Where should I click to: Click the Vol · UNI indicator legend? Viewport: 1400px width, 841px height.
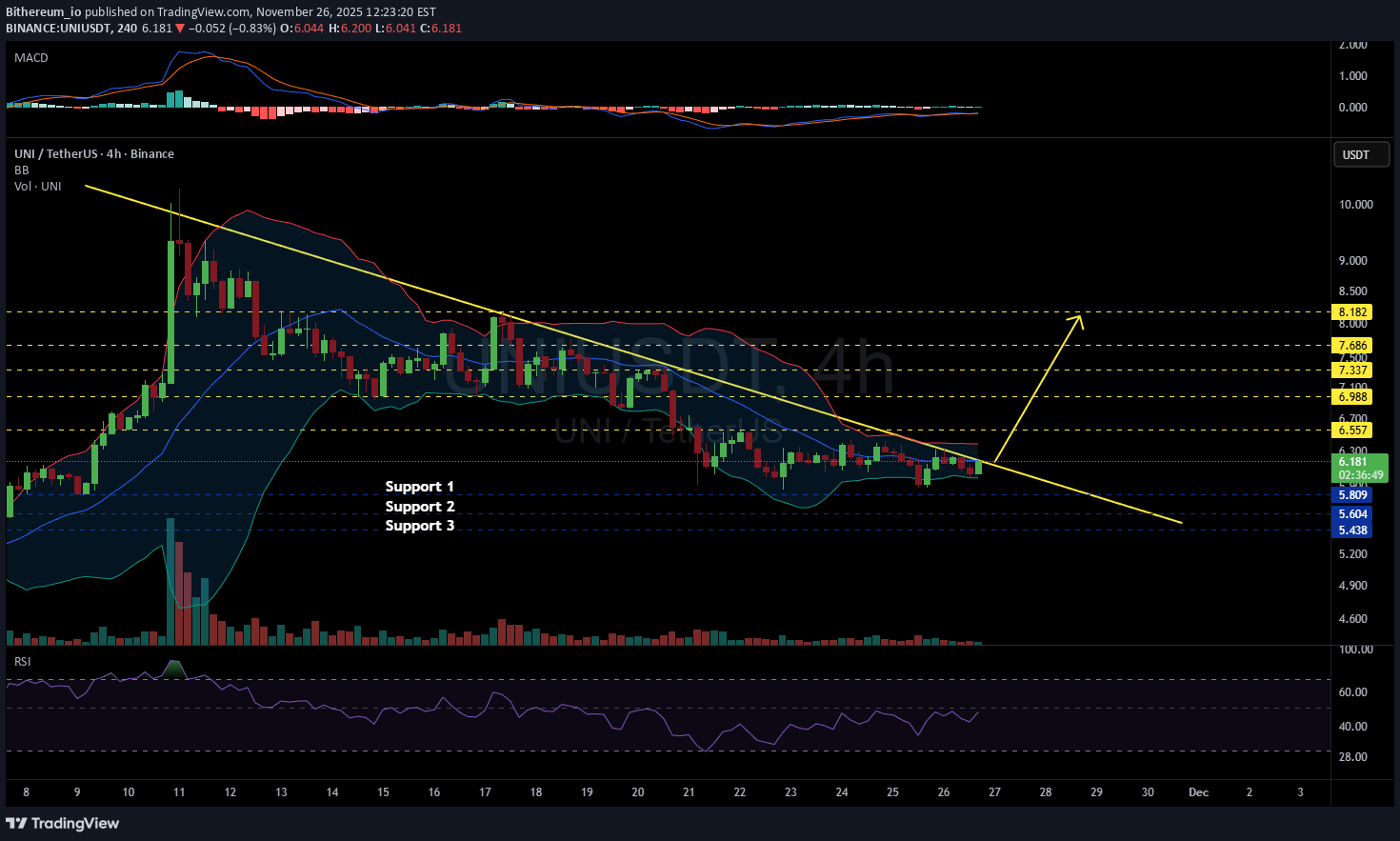38,187
